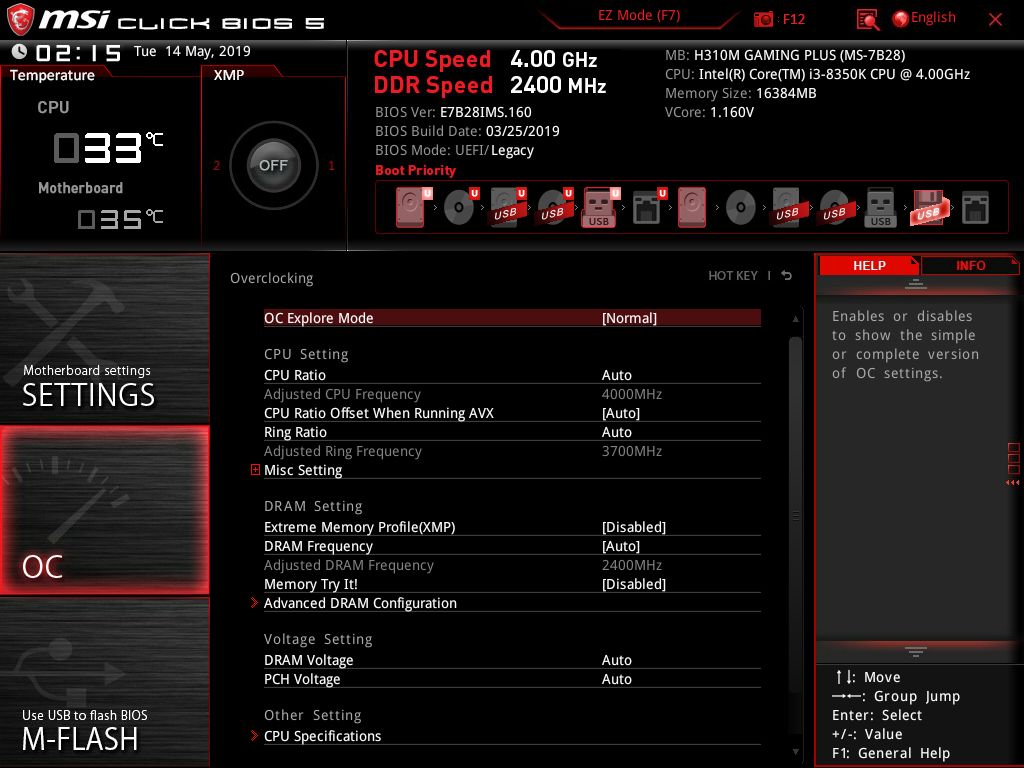Select the UEFI hard disk boot device icon
Image resolution: width=1024 pixels, height=768 pixels.
pyautogui.click(x=413, y=207)
